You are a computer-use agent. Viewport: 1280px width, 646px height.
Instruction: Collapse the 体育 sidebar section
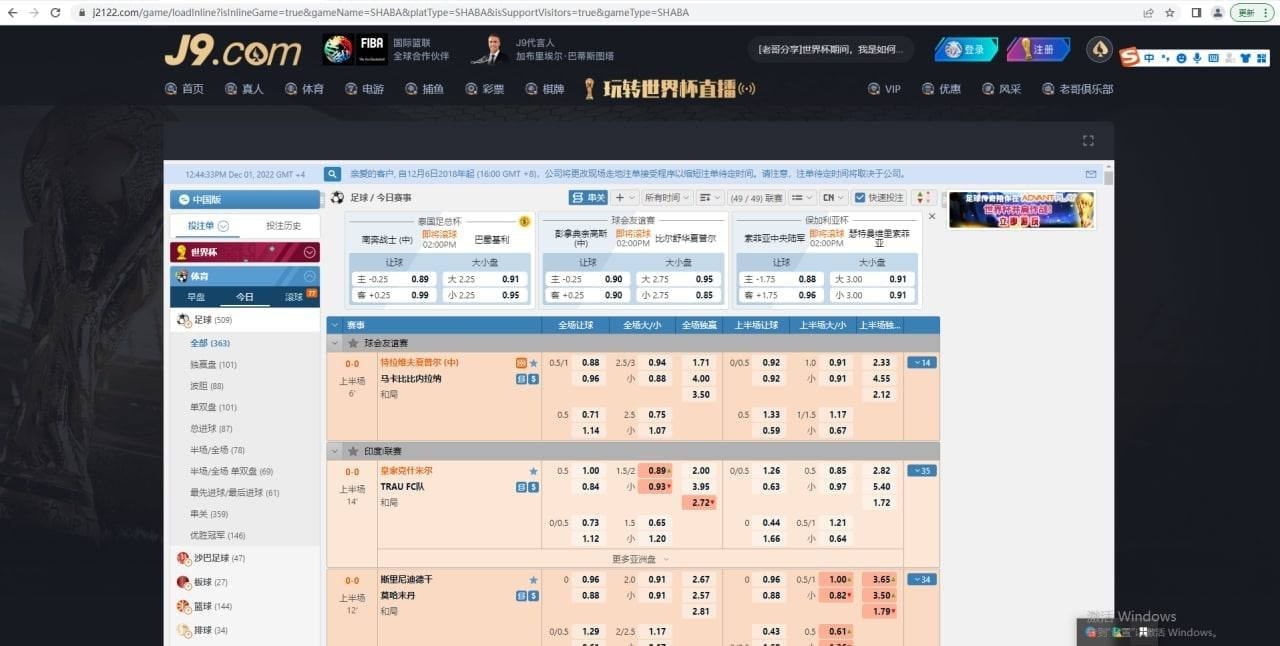[309, 276]
